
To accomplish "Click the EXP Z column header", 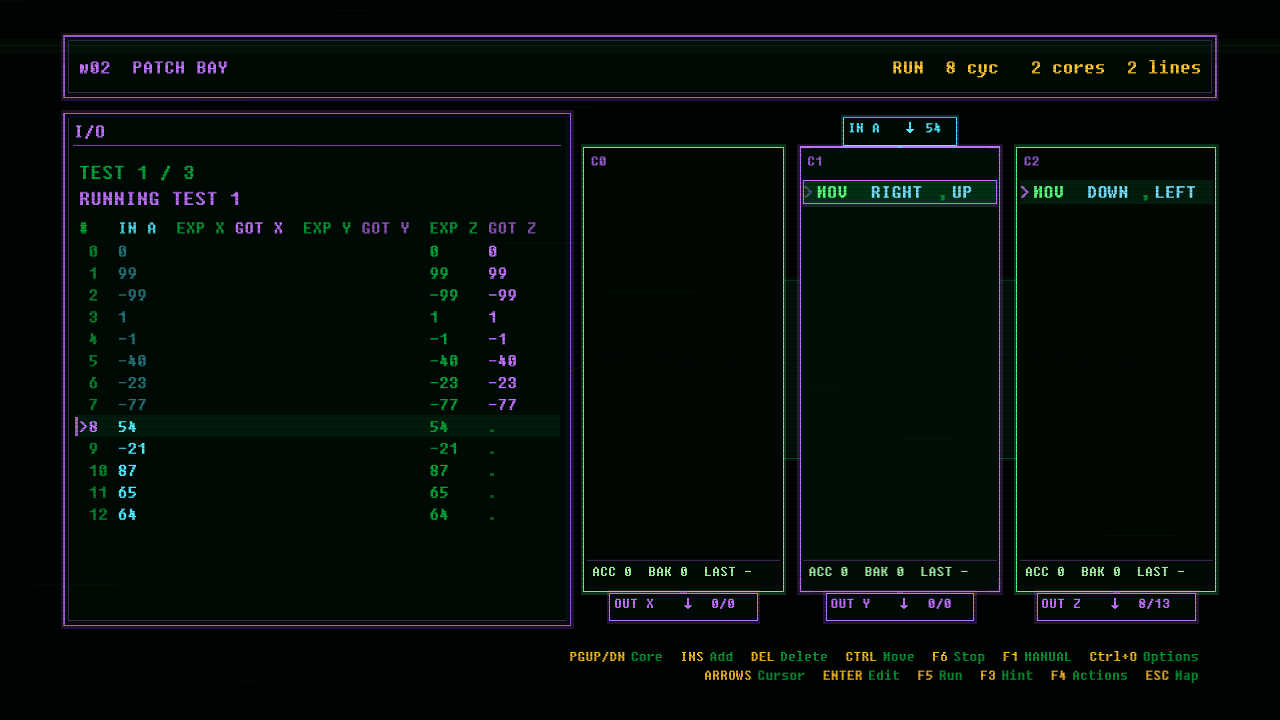I will click(454, 228).
